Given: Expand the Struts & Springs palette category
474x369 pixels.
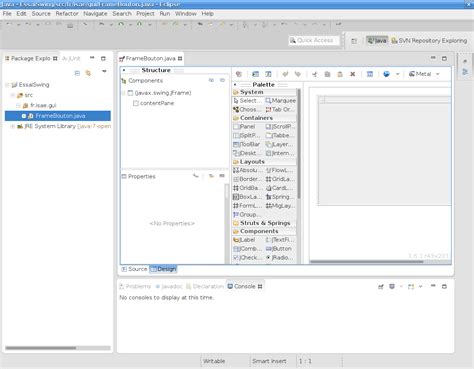Looking at the screenshot, I should (264, 223).
